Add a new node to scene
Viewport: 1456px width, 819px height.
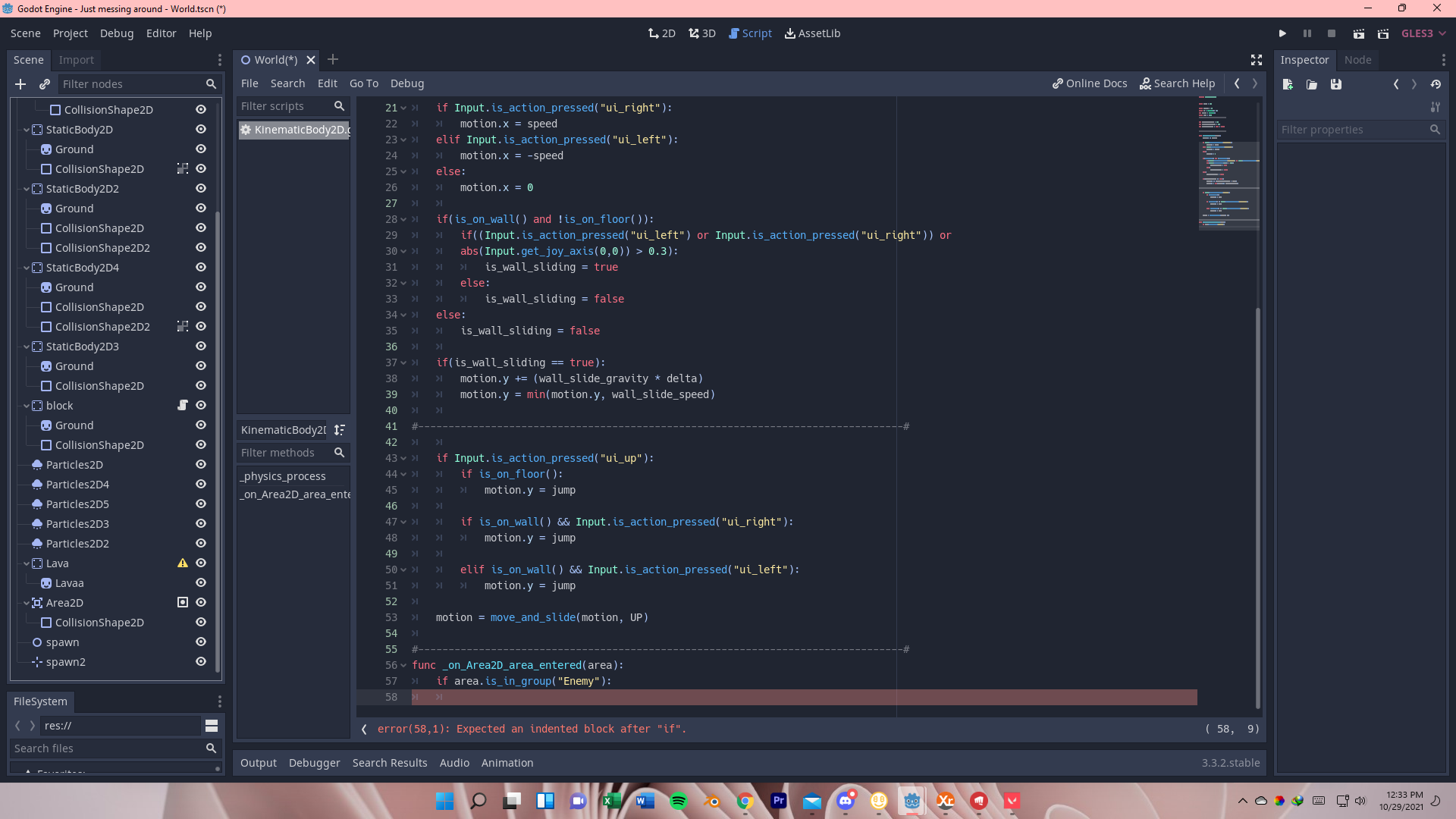click(x=20, y=84)
